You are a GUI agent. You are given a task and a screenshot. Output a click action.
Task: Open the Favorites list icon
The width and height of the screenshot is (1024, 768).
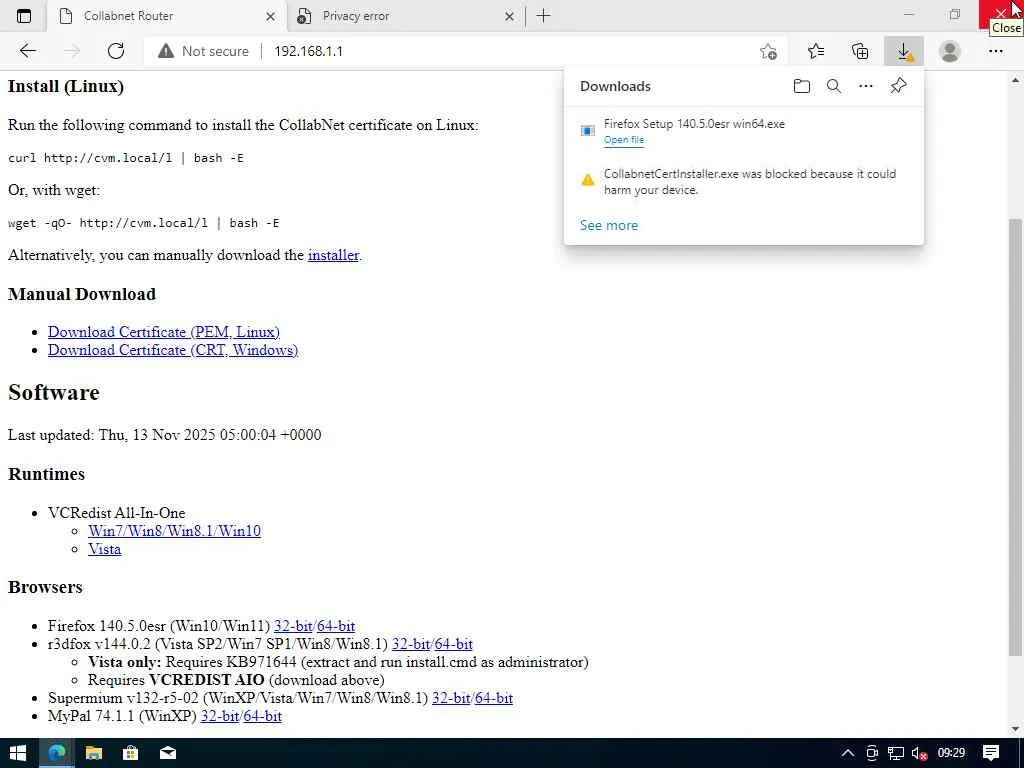tap(816, 51)
